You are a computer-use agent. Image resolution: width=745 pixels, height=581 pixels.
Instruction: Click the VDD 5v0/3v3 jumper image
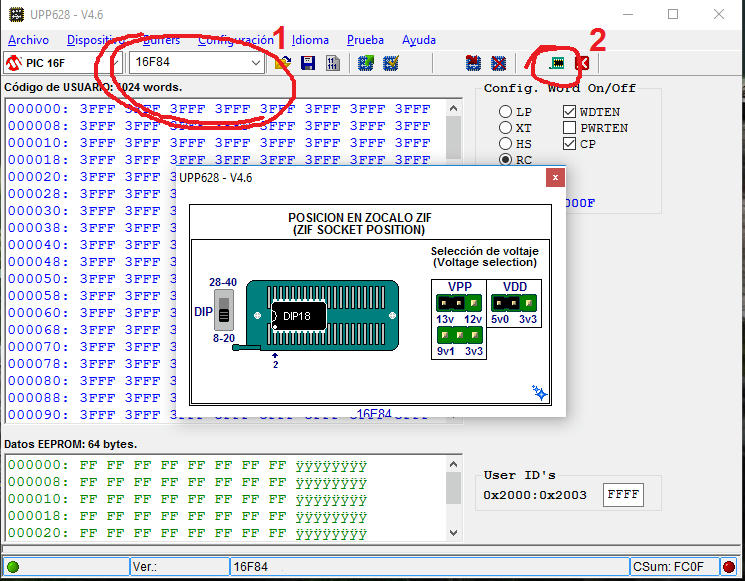point(514,303)
